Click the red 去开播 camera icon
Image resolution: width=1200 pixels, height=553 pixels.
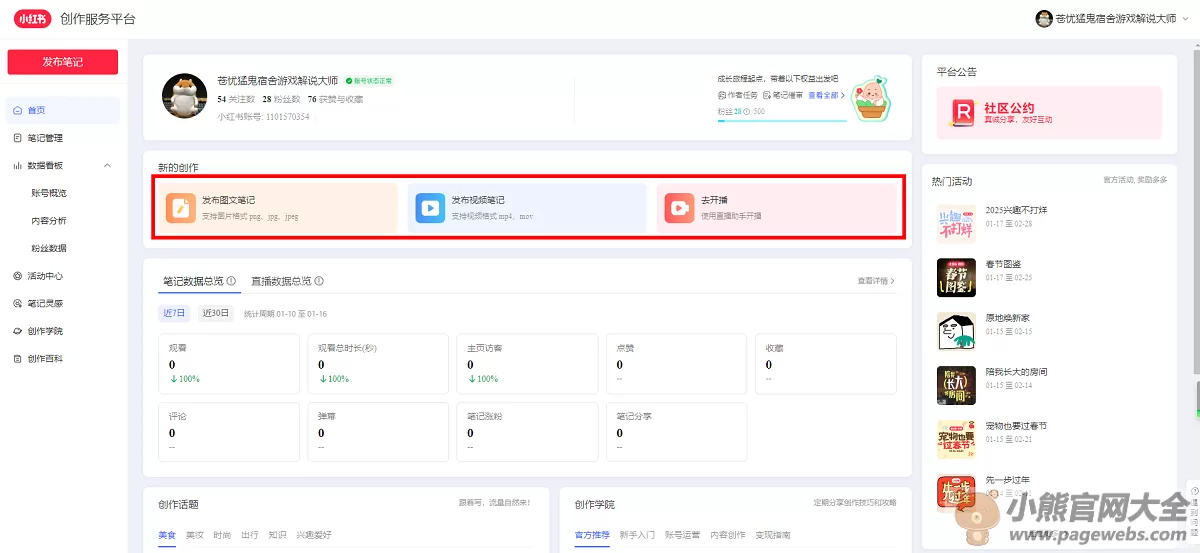pos(679,208)
